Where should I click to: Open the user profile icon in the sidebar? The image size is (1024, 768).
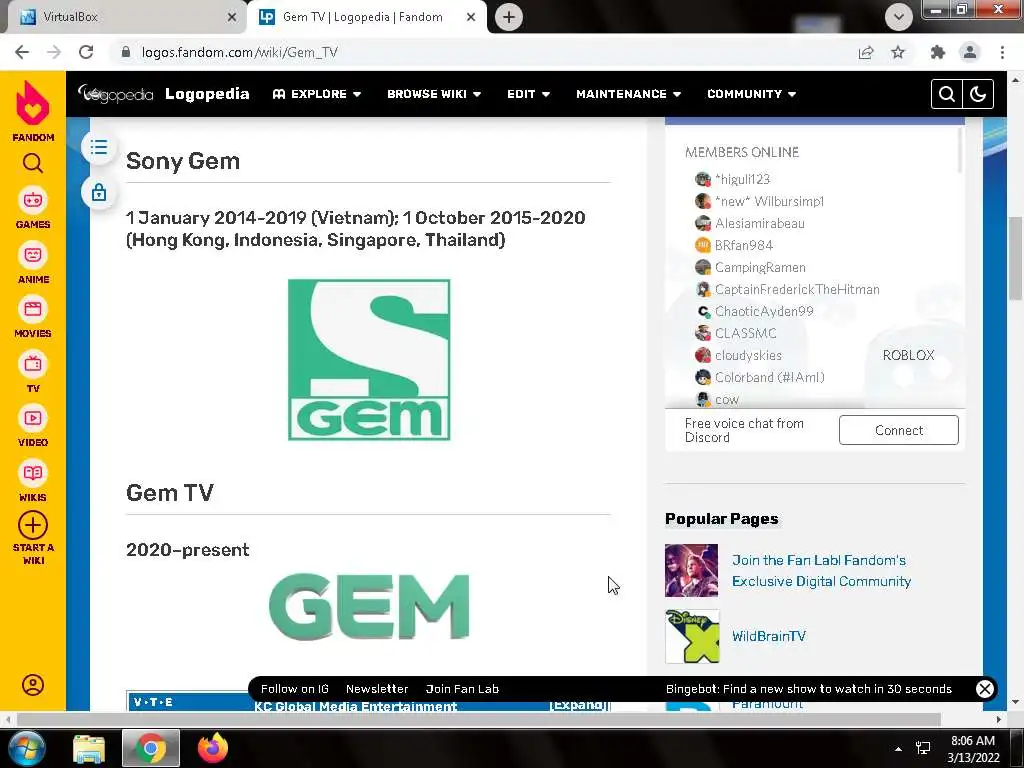coord(33,685)
